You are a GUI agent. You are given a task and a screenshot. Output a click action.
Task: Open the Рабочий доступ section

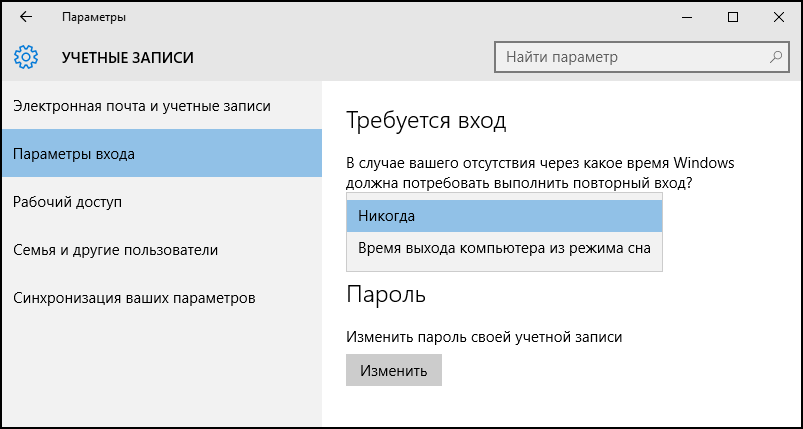(x=162, y=202)
